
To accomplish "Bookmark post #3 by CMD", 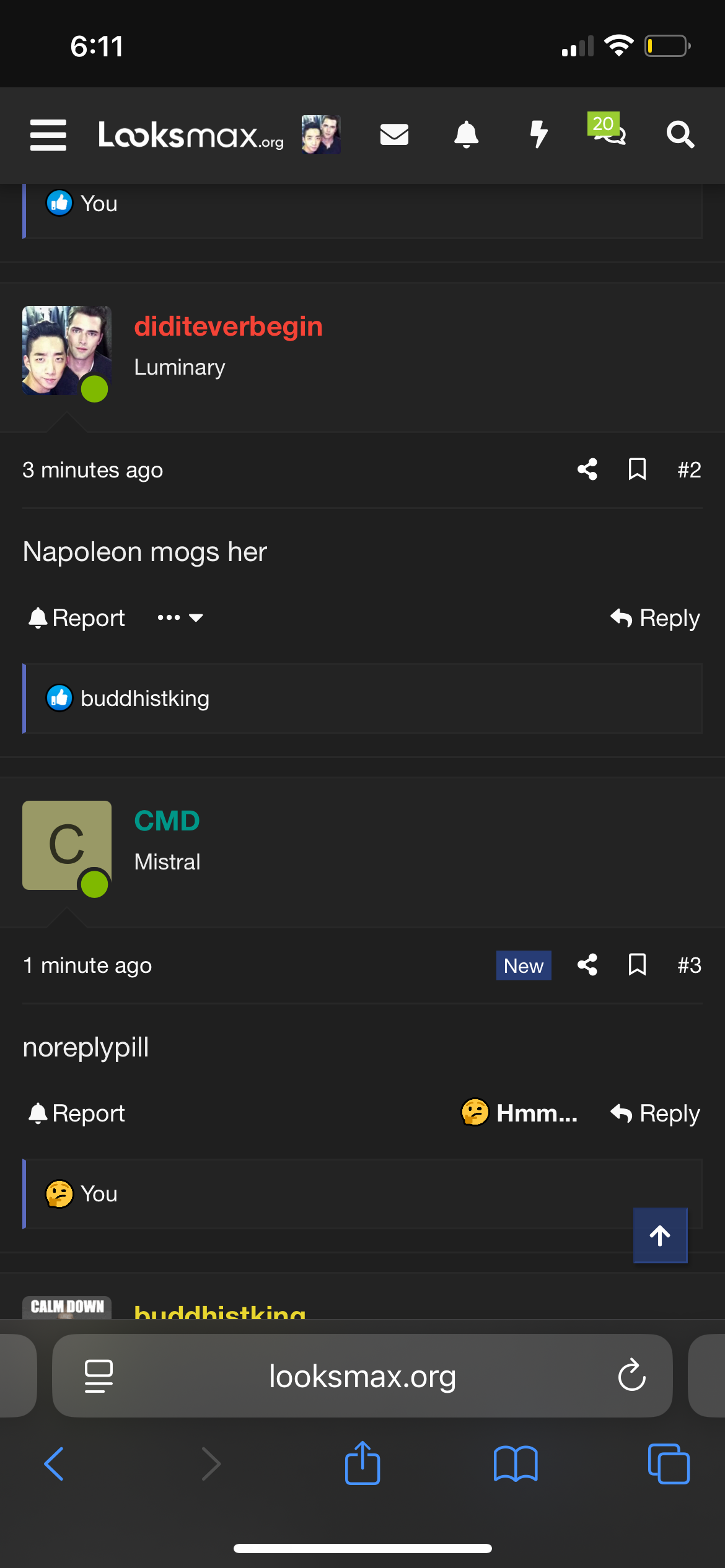I will [x=637, y=965].
